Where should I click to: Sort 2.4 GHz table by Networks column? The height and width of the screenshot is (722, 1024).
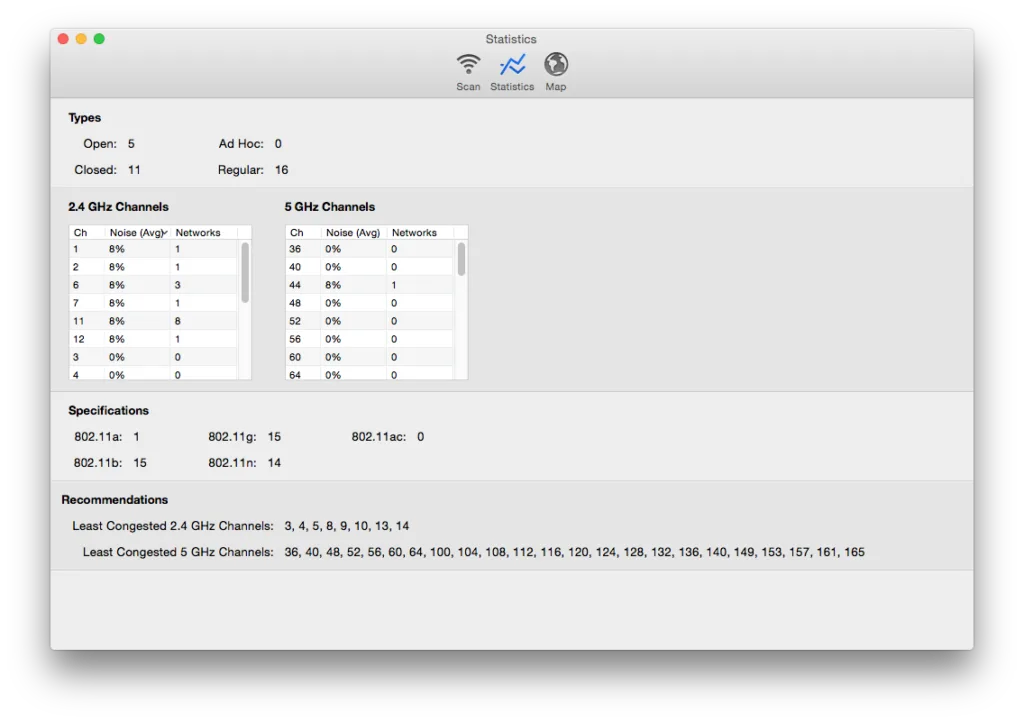pyautogui.click(x=200, y=231)
